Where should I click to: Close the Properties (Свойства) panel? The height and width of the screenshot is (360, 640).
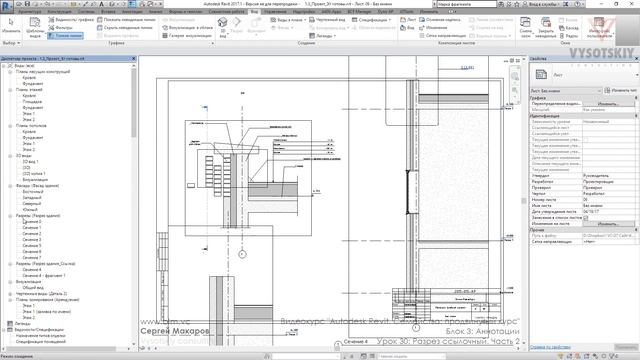636,59
